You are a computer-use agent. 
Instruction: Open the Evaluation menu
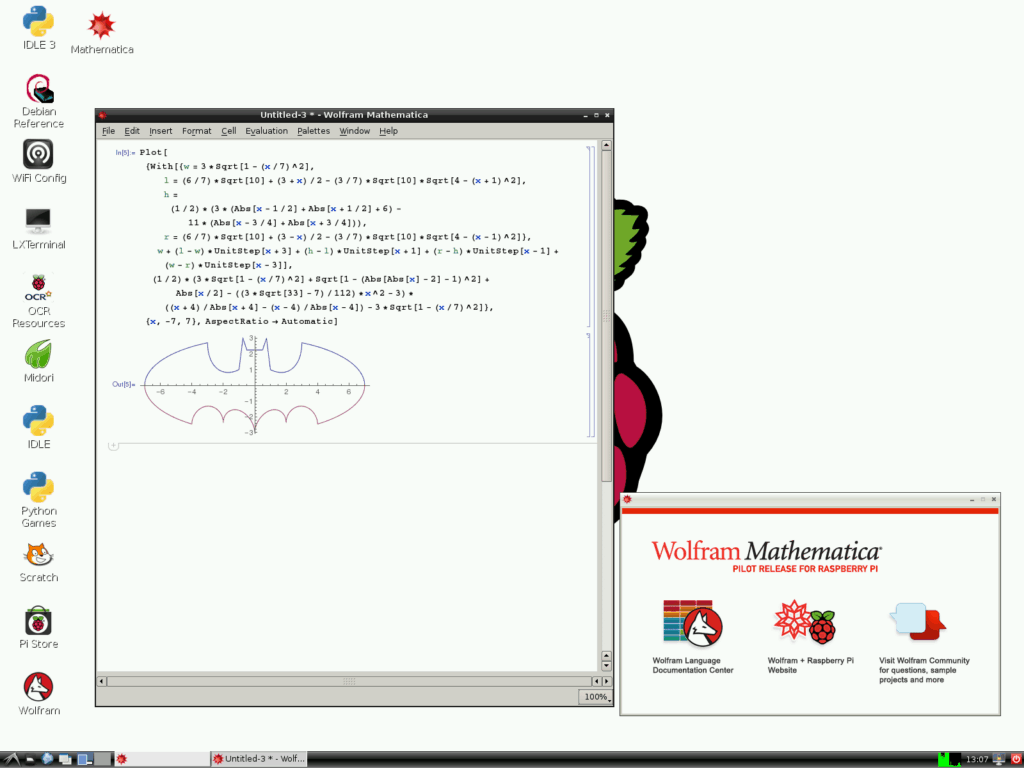[x=266, y=131]
